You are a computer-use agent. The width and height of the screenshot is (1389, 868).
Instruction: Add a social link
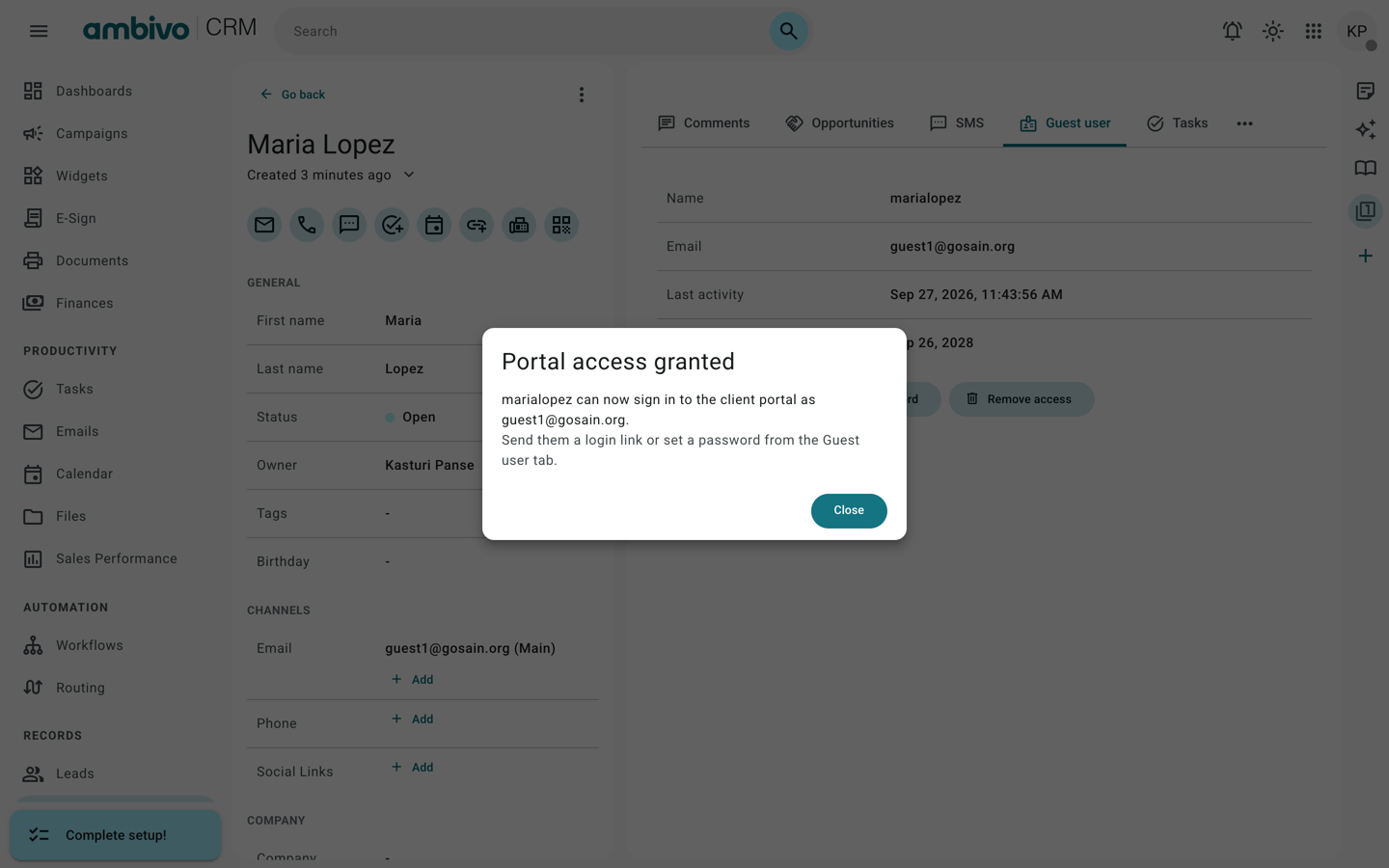(x=412, y=768)
